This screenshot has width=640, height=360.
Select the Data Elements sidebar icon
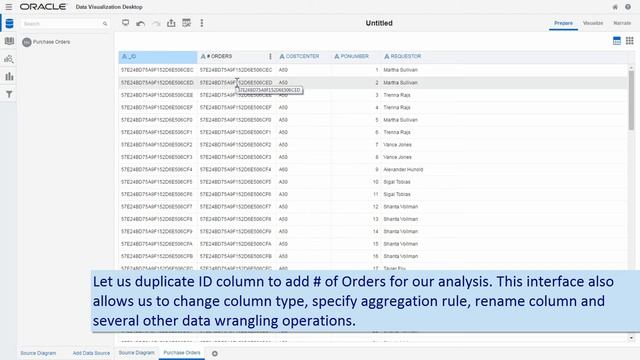coord(9,24)
